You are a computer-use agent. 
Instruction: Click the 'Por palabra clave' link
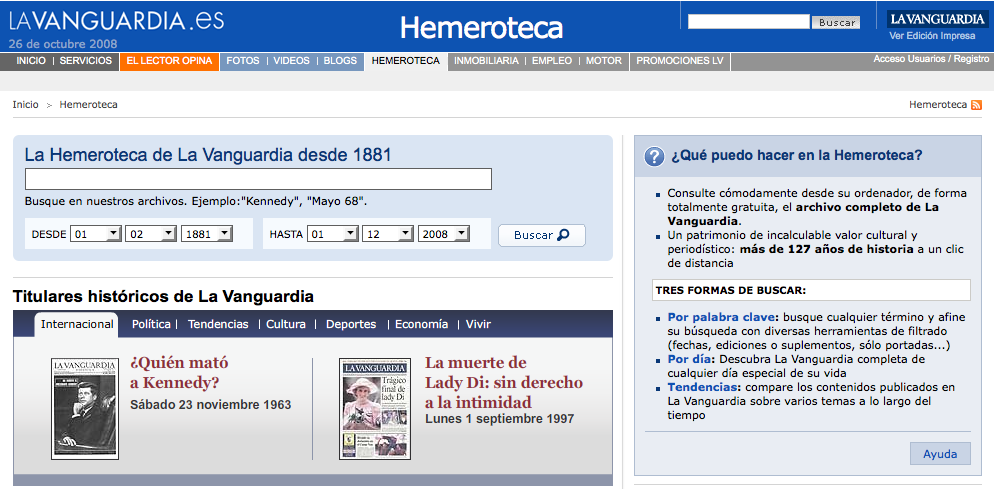(x=721, y=316)
